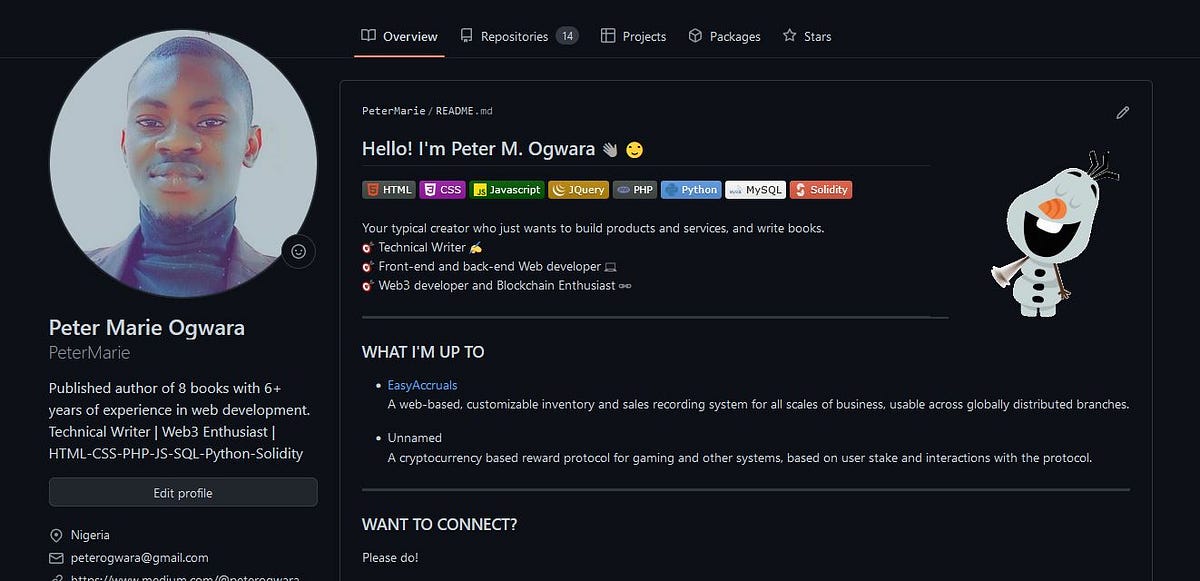Open the README edit pencil icon
Screen dimensions: 1200x581
pyautogui.click(x=1122, y=112)
